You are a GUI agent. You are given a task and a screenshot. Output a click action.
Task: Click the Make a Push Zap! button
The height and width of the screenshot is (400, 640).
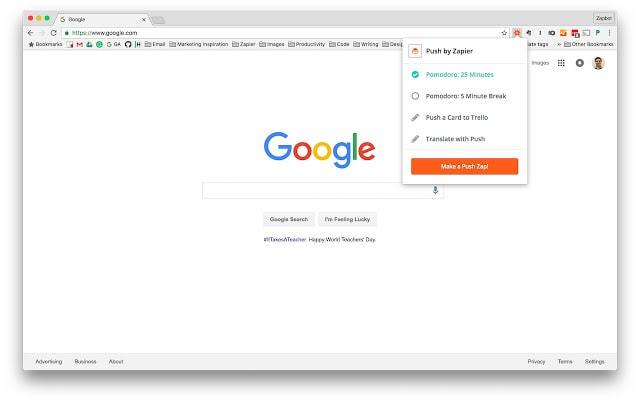point(464,166)
